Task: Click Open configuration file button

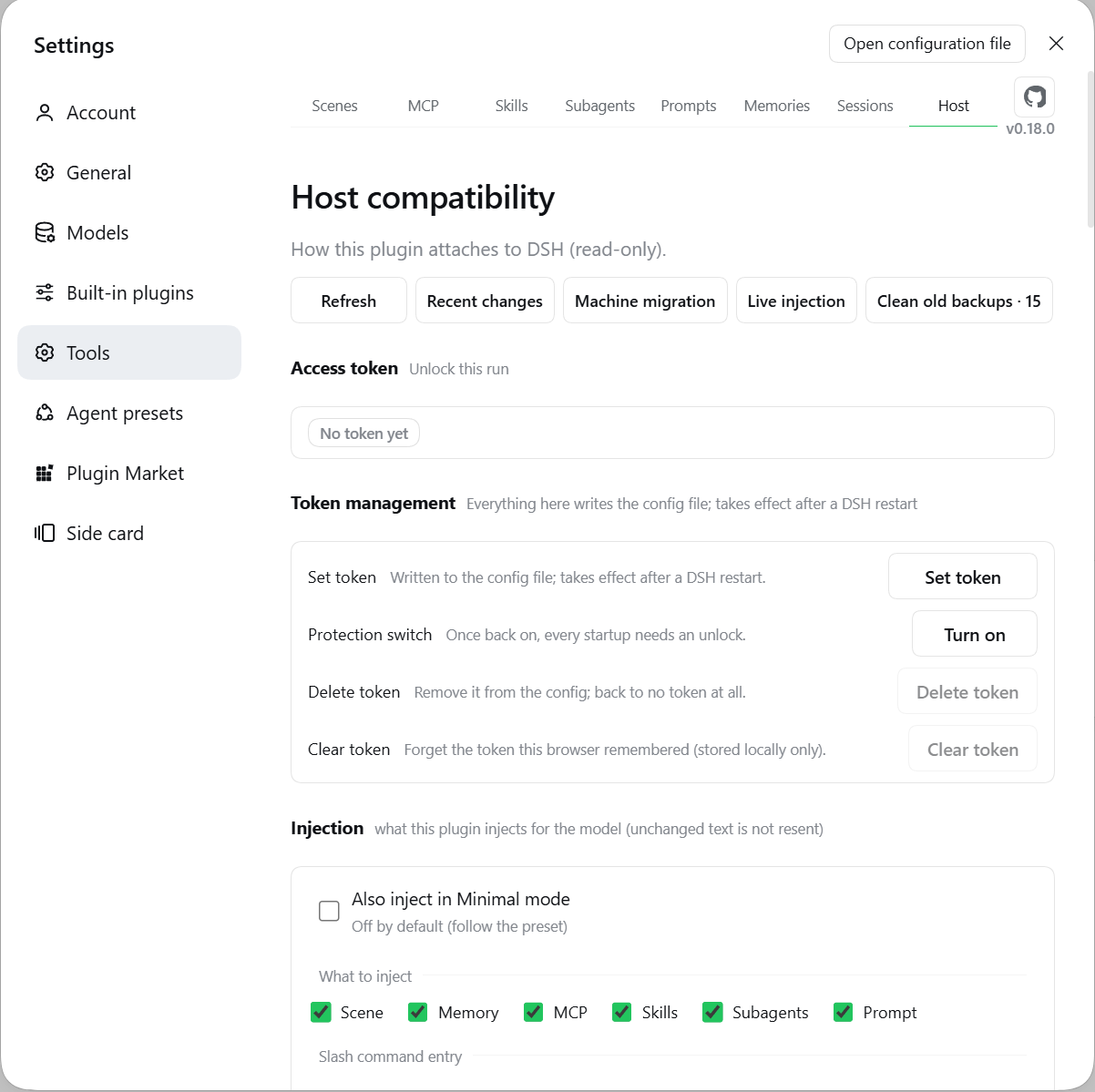Action: 927,44
